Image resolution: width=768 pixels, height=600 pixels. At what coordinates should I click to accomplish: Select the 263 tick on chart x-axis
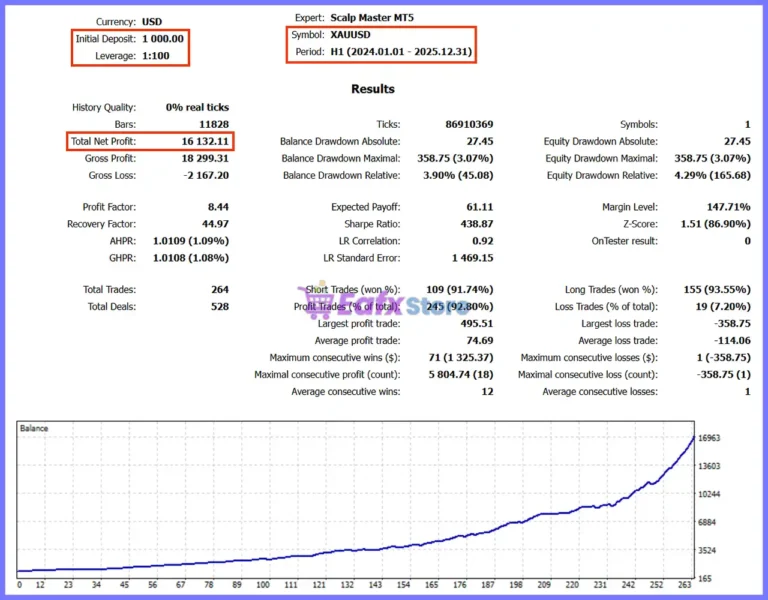tap(685, 585)
